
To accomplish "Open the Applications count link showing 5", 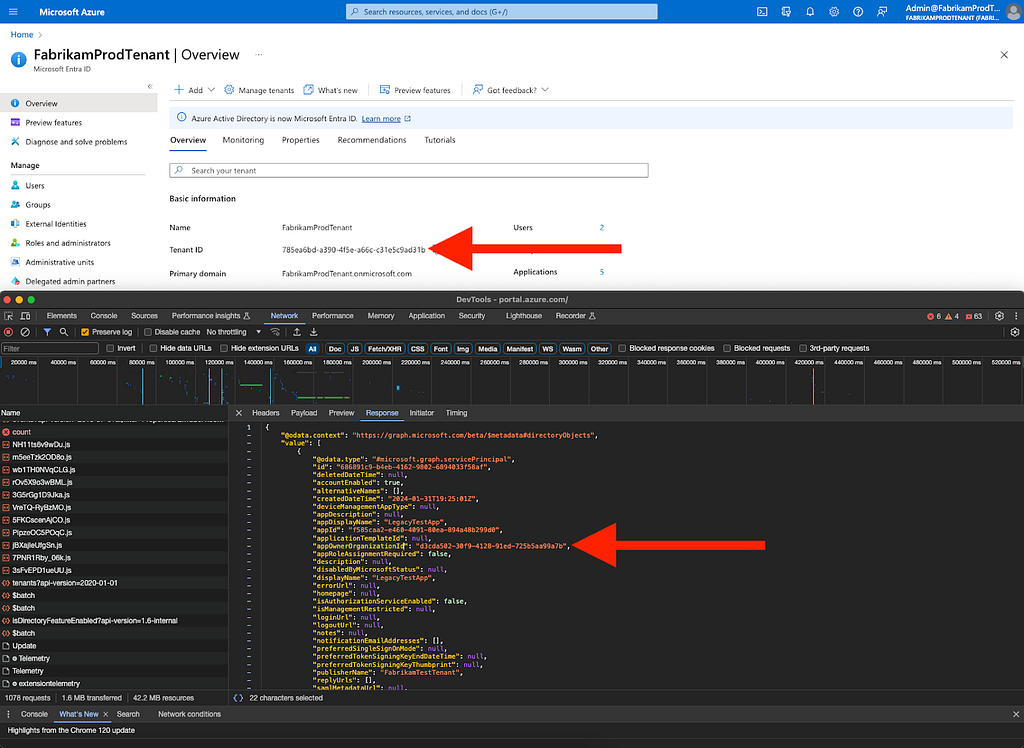I will pyautogui.click(x=601, y=272).
